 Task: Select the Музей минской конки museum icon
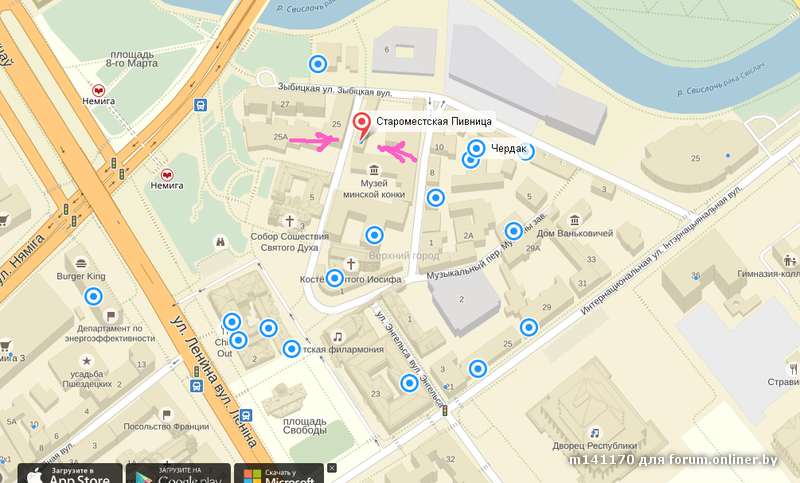pyautogui.click(x=374, y=169)
